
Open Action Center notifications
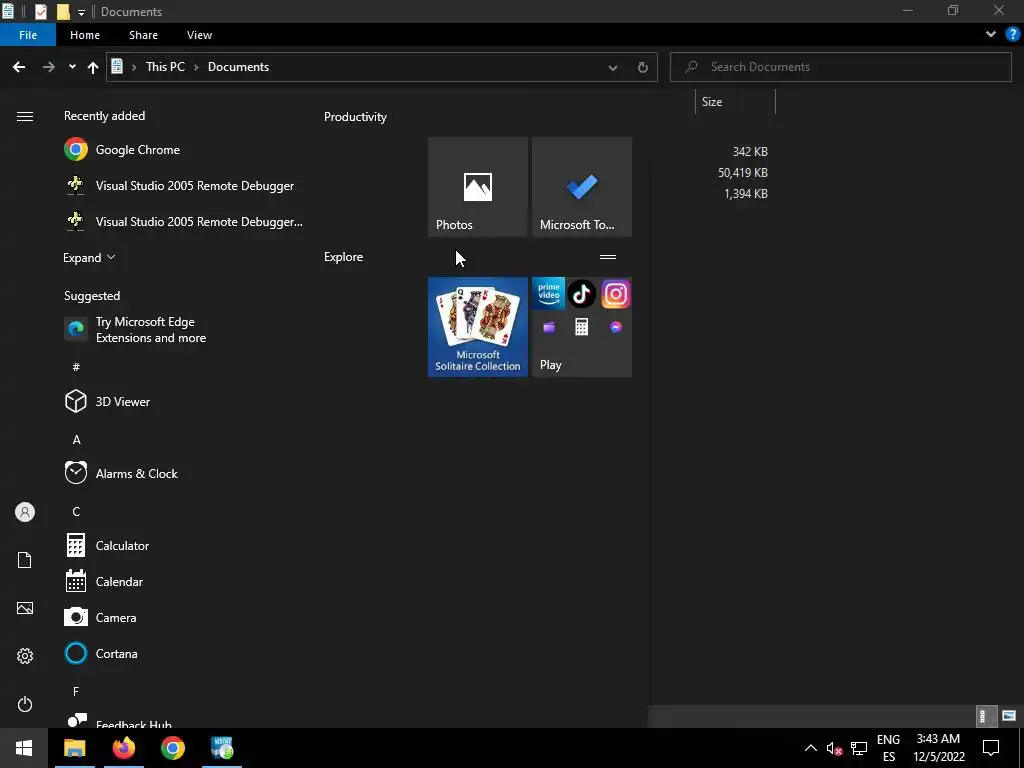(991, 748)
